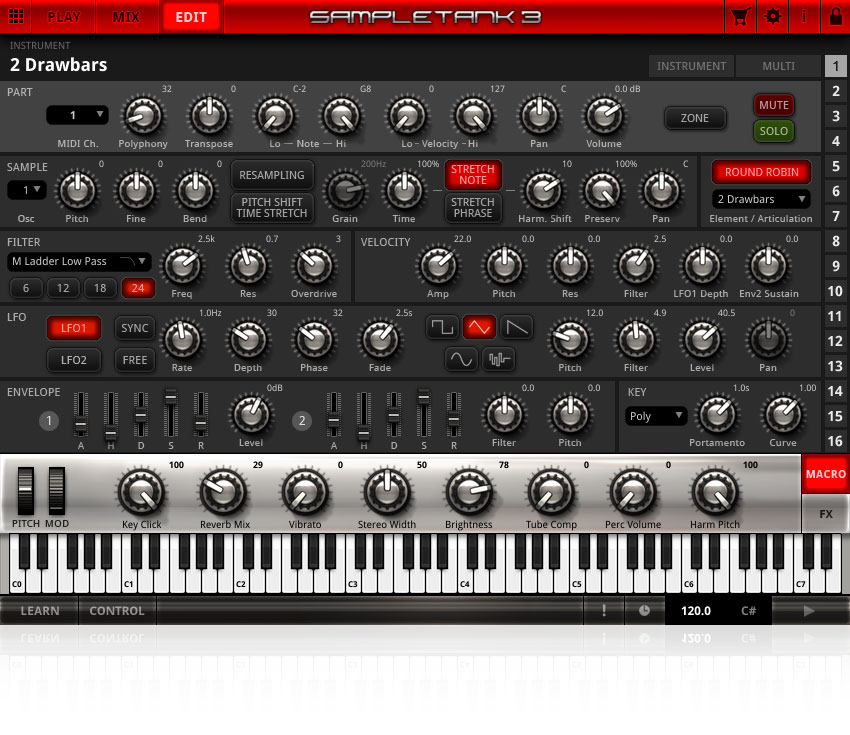Select the sine LFO waveform icon
Screen dimensions: 850x735
(461, 359)
